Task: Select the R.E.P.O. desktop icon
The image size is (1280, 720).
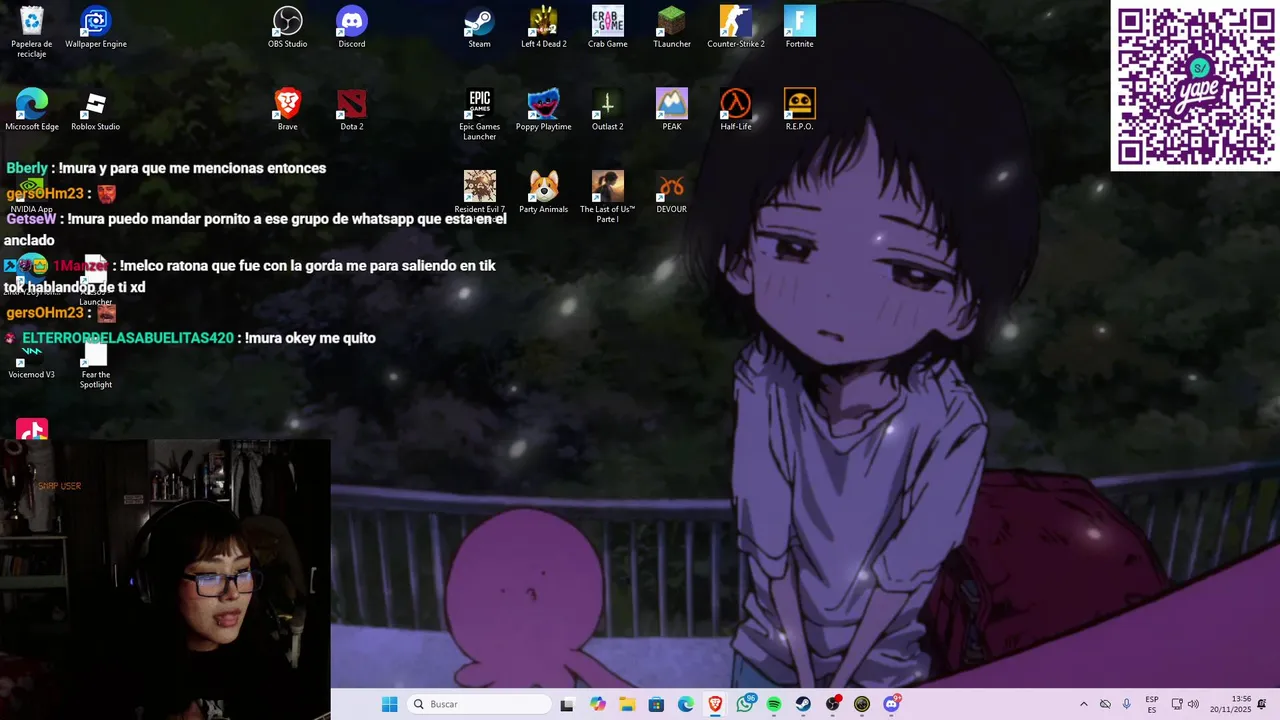Action: coord(800,110)
